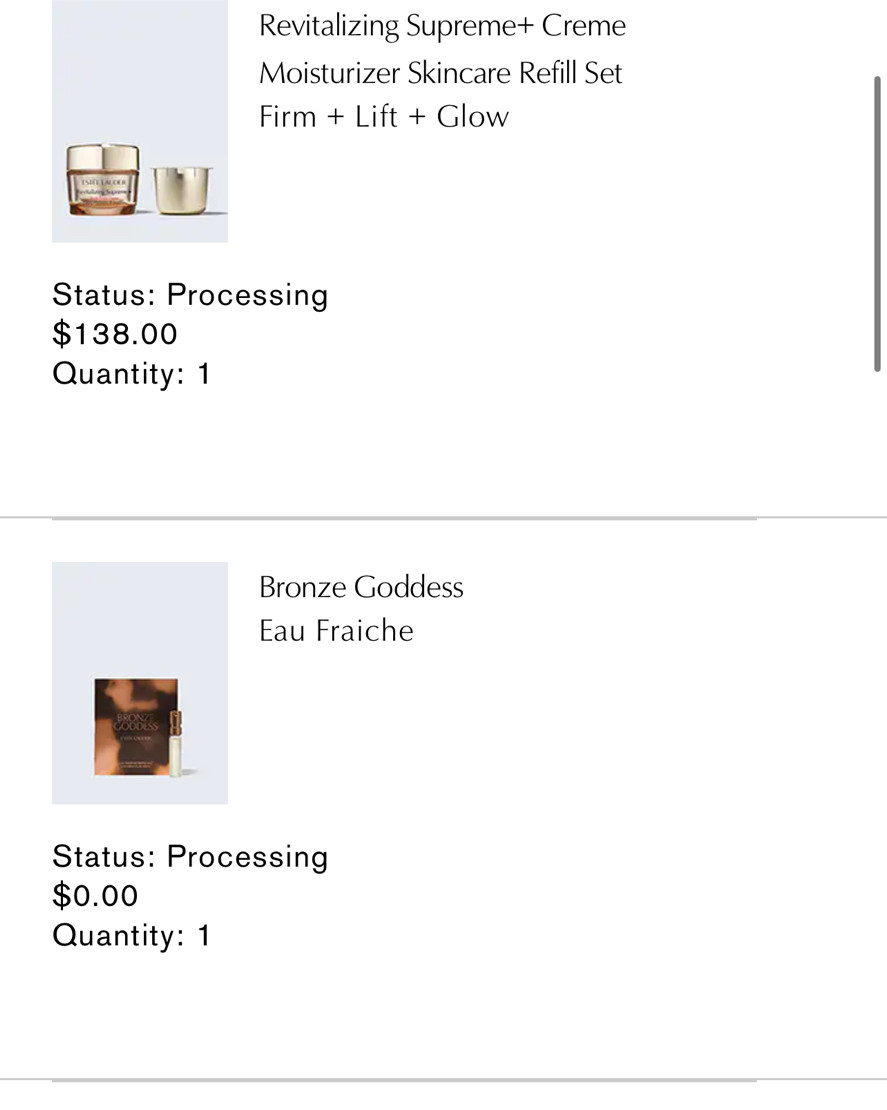Open the Bronze Goddess product thumbnail
Screen dimensions: 887x1110
[139, 683]
